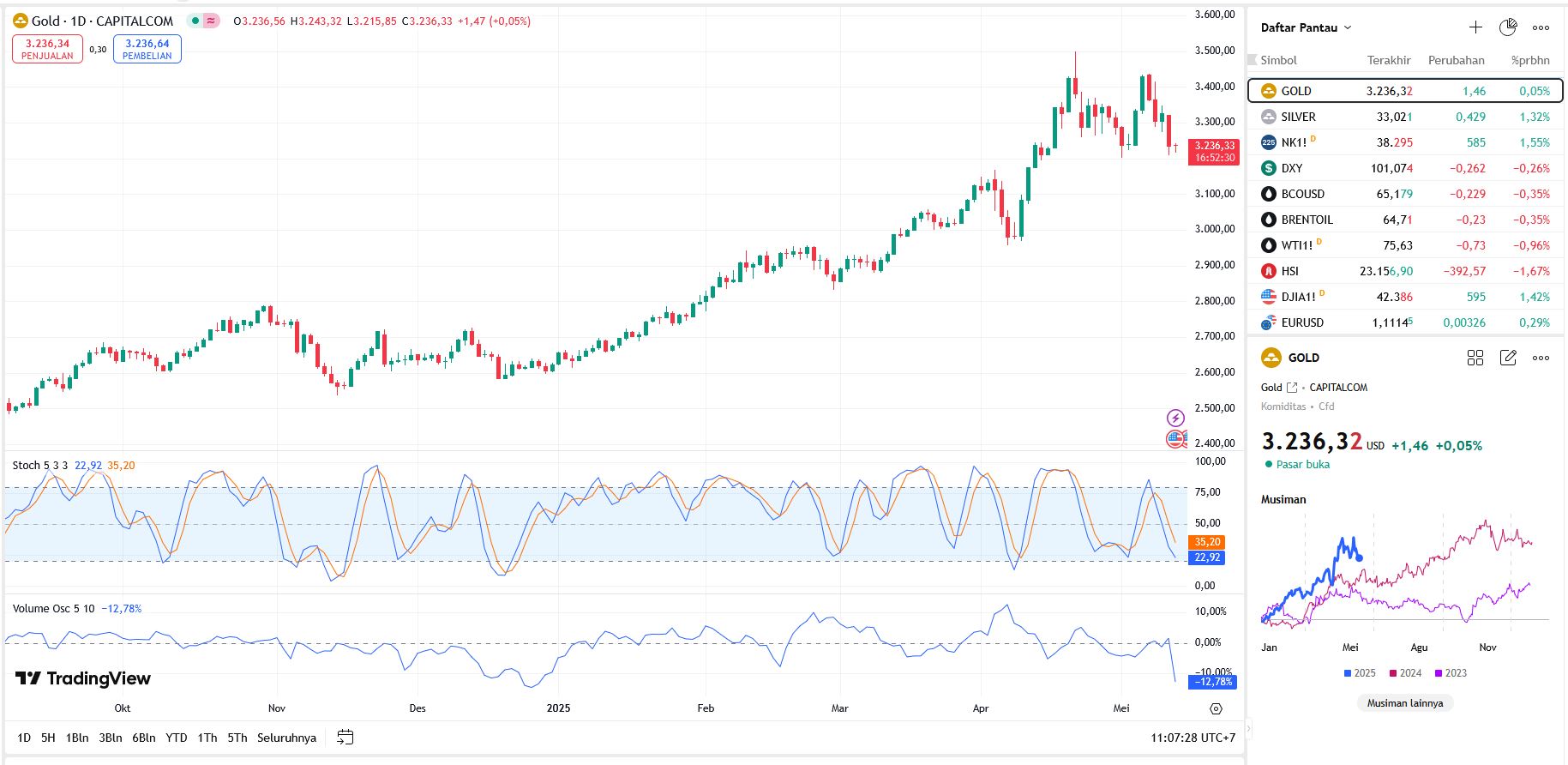Select the YTD time range
This screenshot has height=765, width=1568.
[176, 738]
